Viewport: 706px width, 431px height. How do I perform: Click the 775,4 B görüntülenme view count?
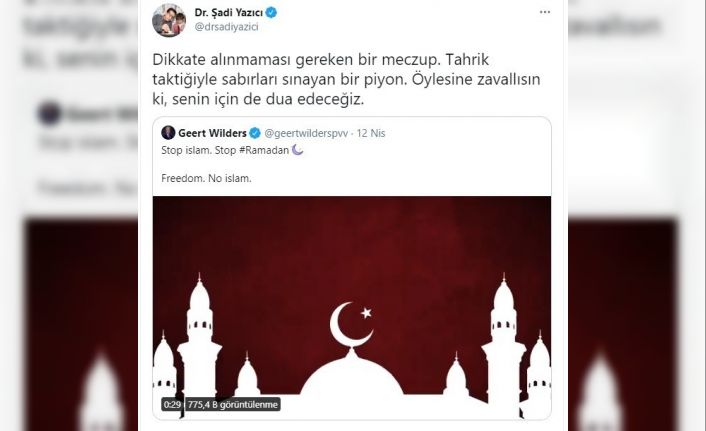click(x=232, y=404)
